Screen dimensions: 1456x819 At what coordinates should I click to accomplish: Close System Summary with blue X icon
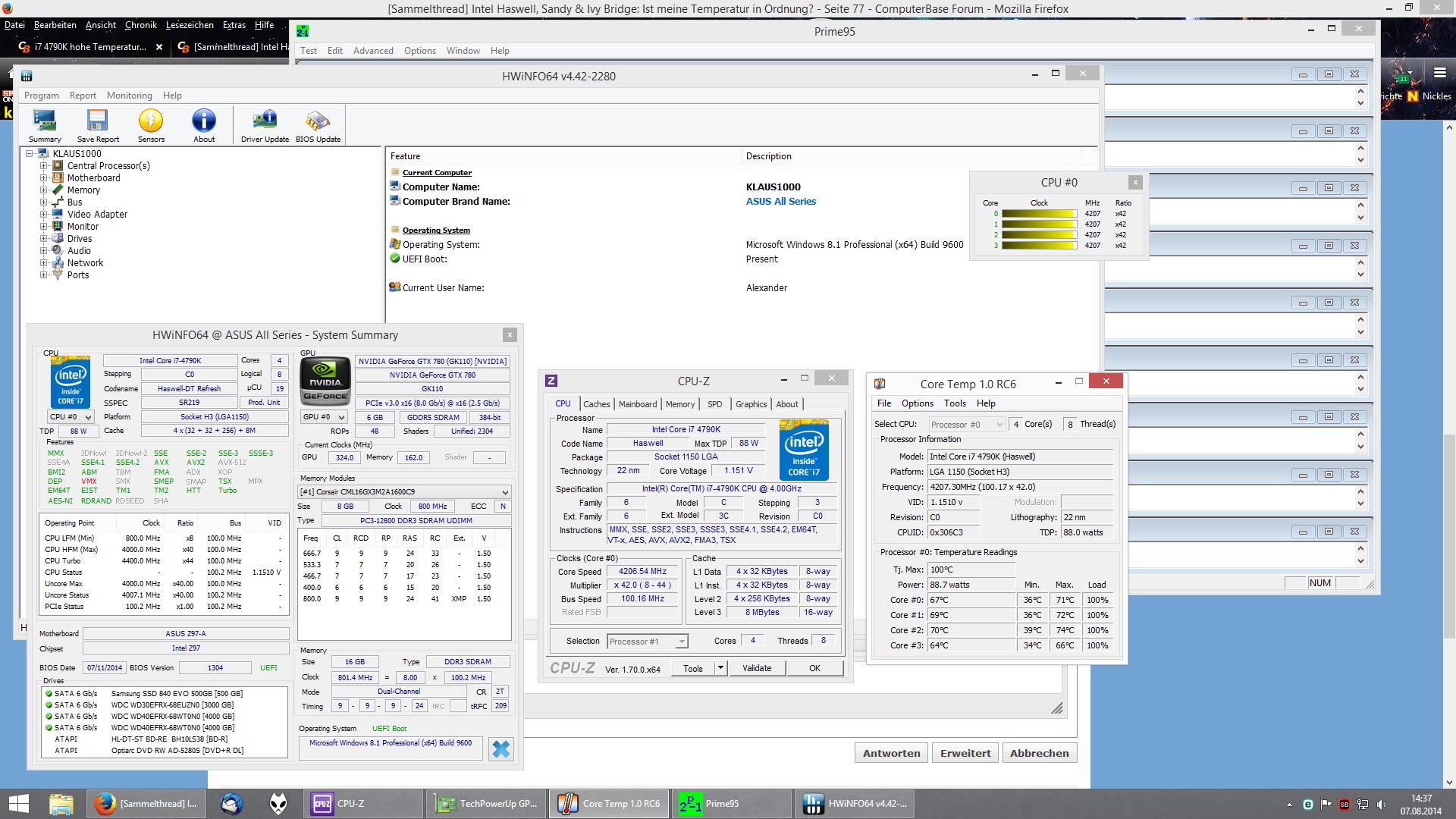pos(500,749)
